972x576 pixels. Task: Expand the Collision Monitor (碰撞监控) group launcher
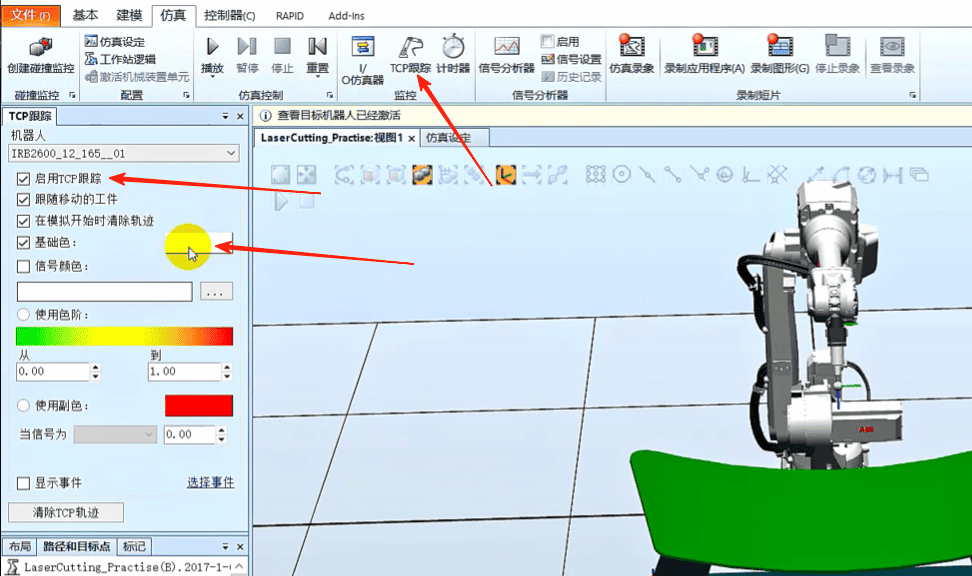pos(73,95)
